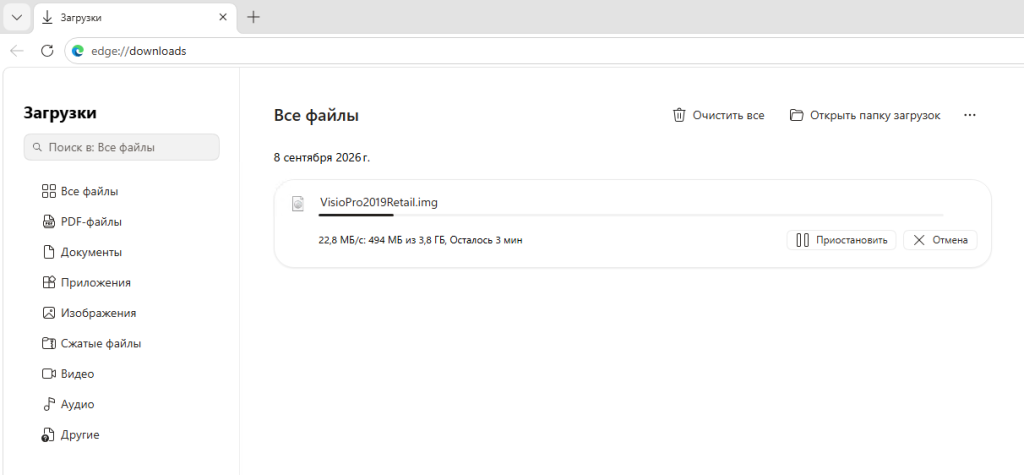
Task: Click the Видео camera icon
Action: pos(48,374)
